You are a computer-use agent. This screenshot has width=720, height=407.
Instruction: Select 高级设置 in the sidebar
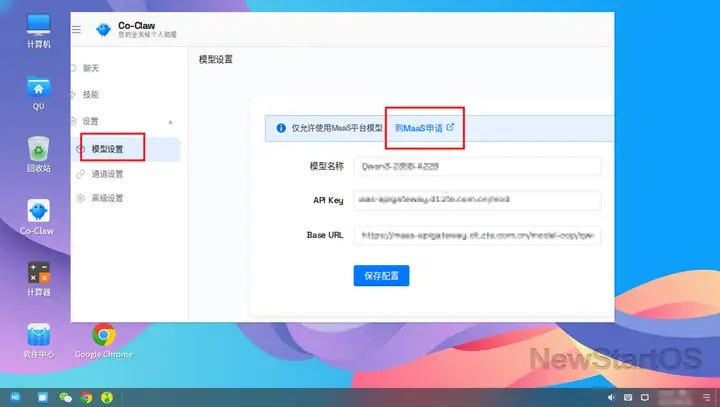pyautogui.click(x=107, y=198)
